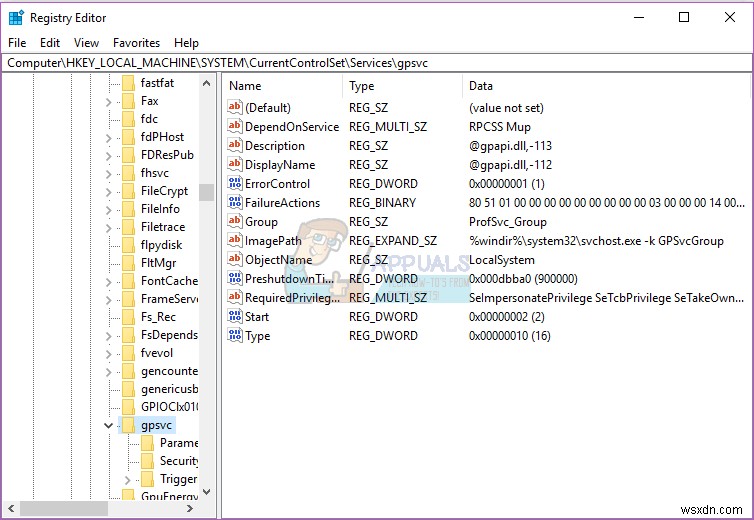Open the File menu

(x=17, y=43)
